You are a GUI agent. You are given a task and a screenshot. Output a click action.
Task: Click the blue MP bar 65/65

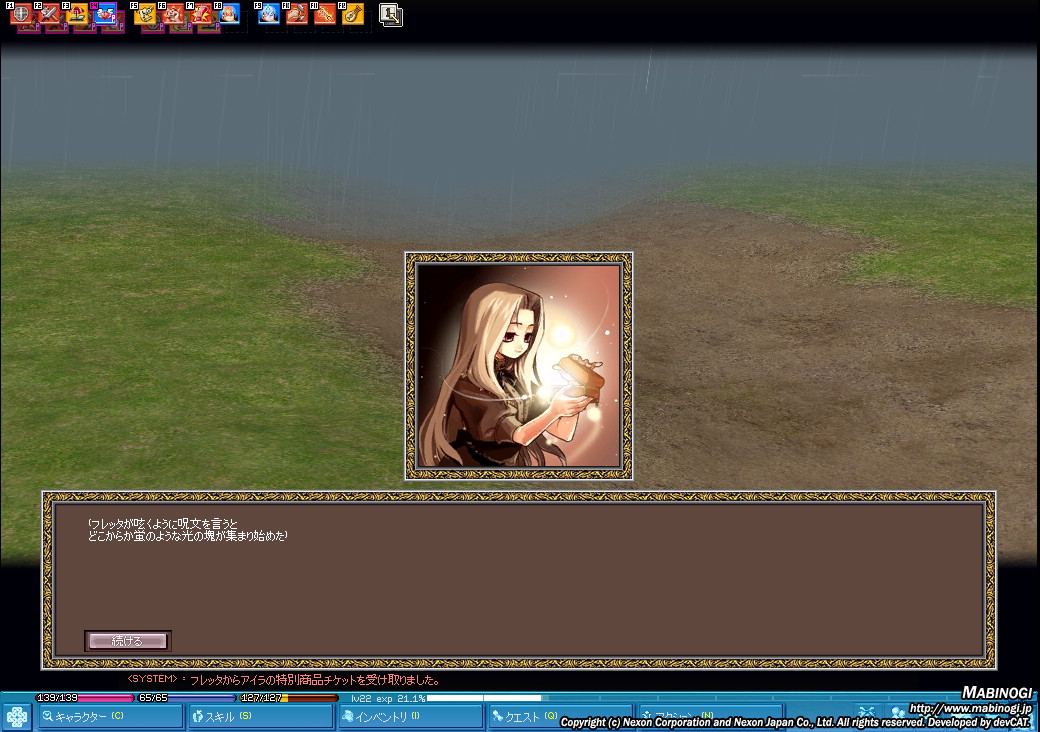186,698
